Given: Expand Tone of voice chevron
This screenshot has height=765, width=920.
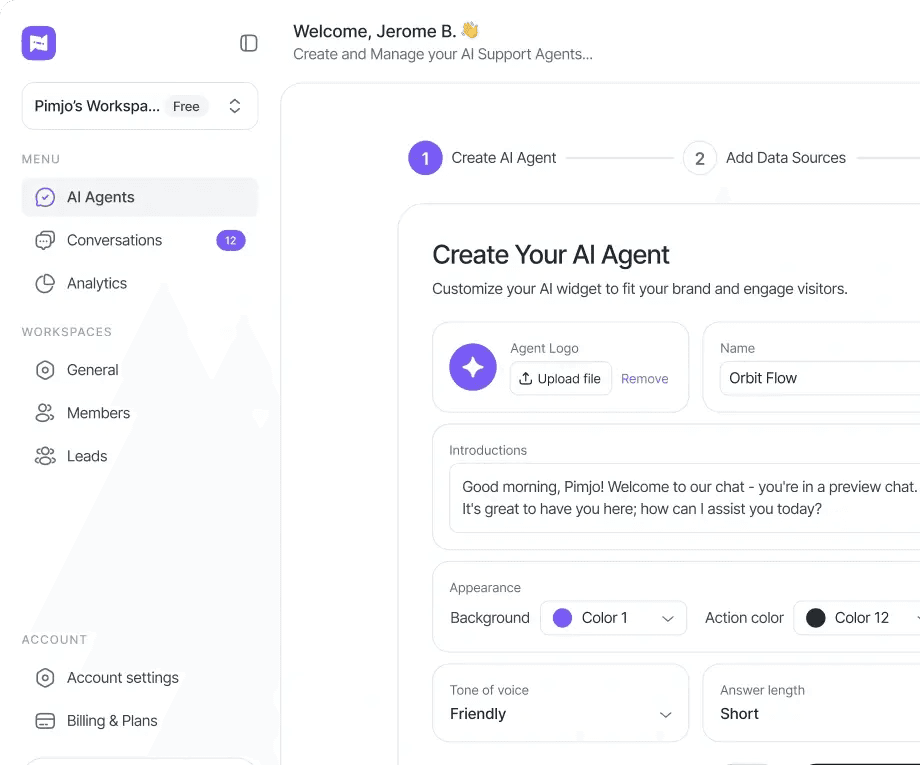Looking at the screenshot, I should tap(665, 715).
